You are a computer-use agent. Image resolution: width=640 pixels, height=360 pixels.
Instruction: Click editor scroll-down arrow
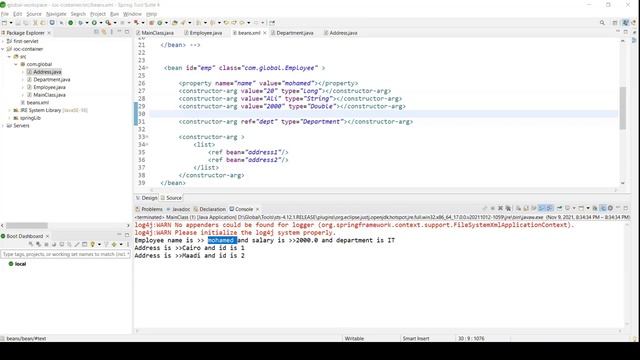[622, 183]
